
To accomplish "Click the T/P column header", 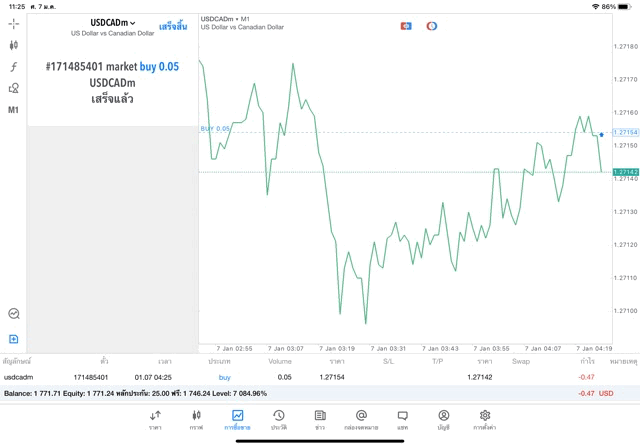I will coord(438,361).
